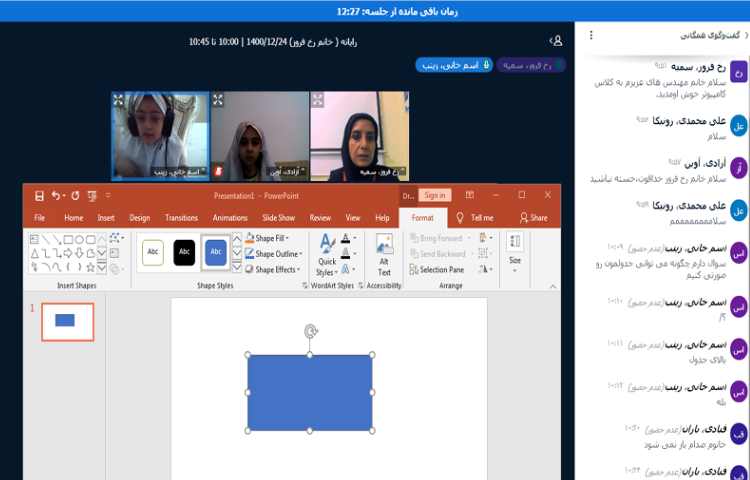This screenshot has height=480, width=750.
Task: Apply the black filled Abc shape style
Action: pos(184,252)
